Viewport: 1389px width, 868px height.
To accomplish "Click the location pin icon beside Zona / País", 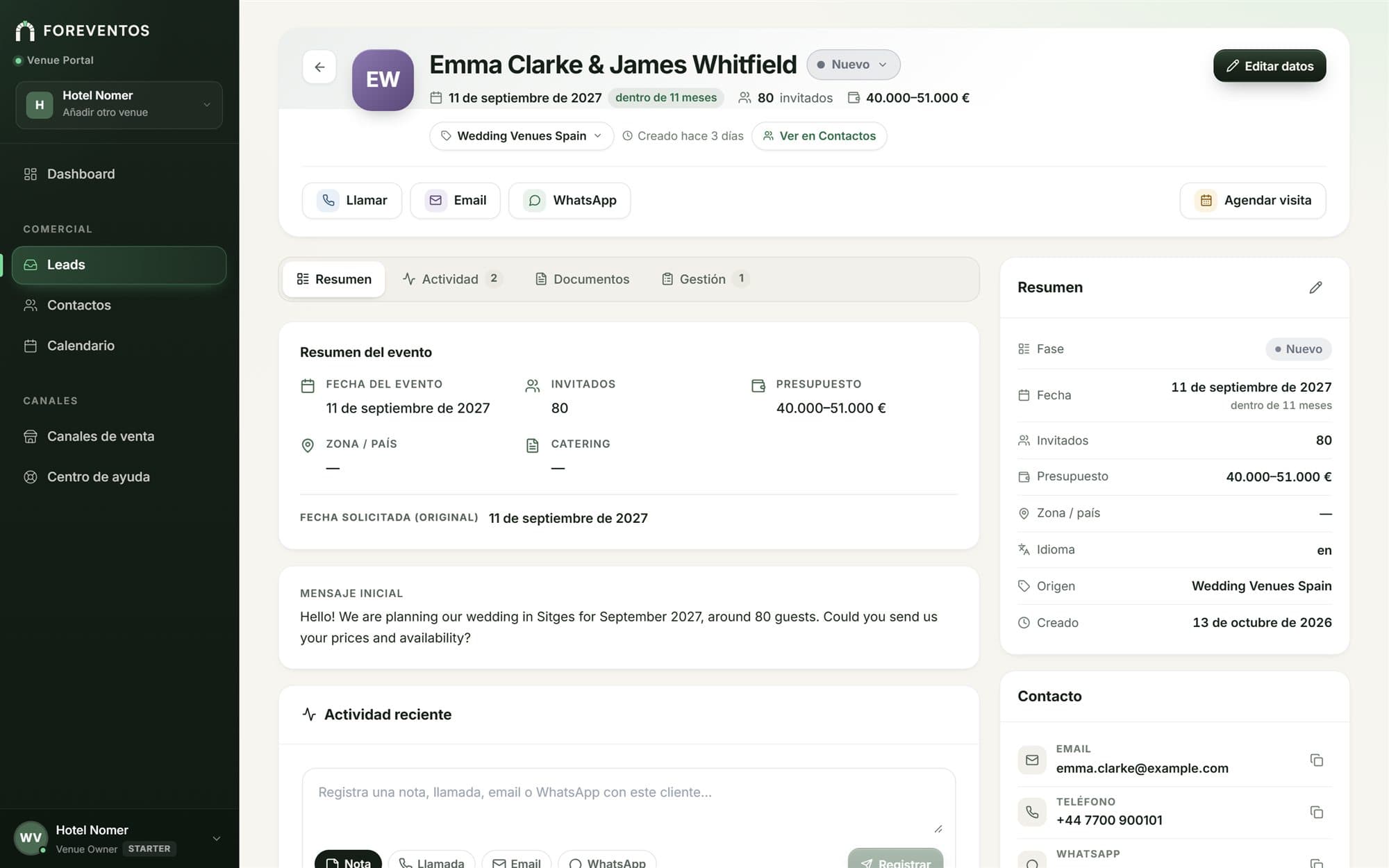I will [x=308, y=446].
